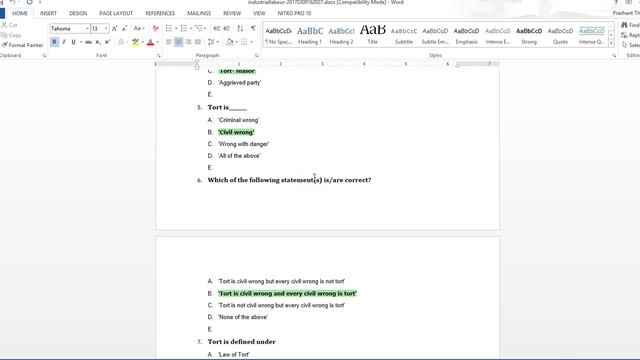
Task: Increase paragraph indent
Action: (227, 29)
